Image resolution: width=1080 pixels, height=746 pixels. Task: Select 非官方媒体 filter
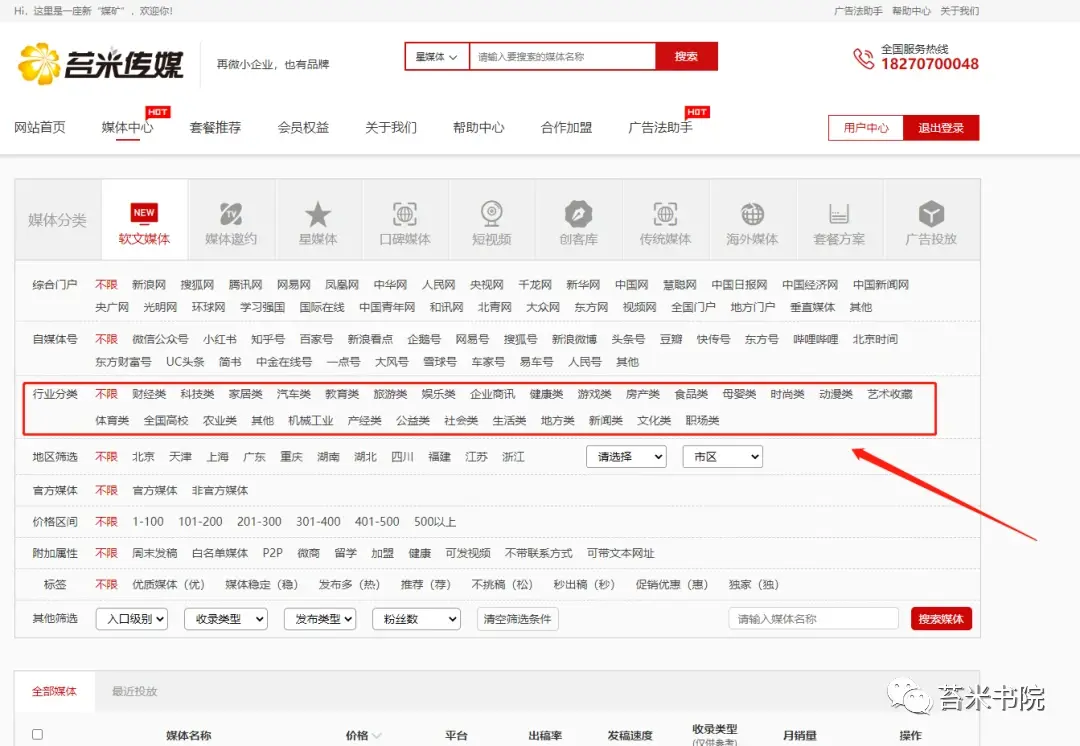(x=220, y=490)
